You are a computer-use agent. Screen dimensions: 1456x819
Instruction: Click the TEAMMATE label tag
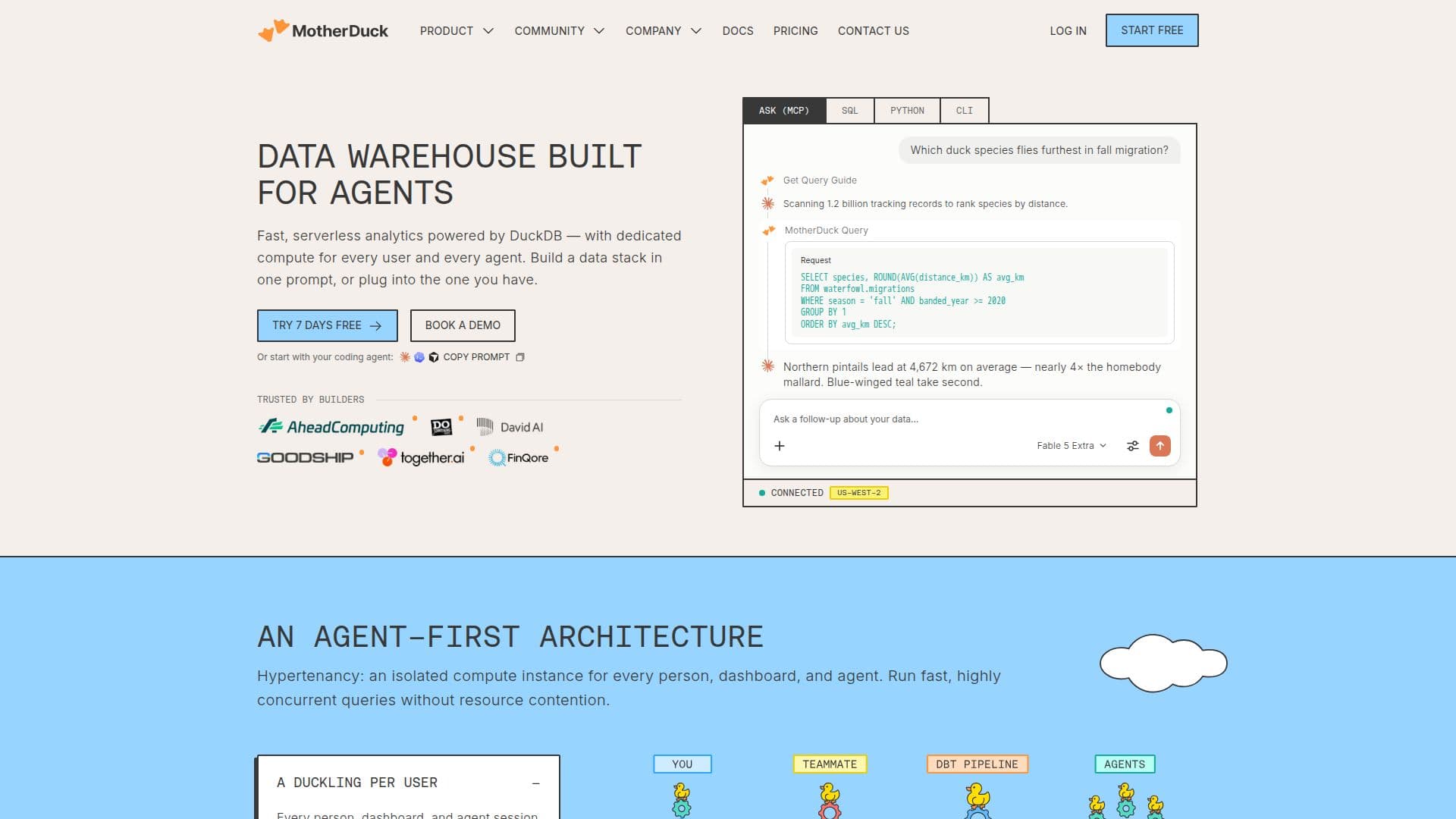click(830, 764)
